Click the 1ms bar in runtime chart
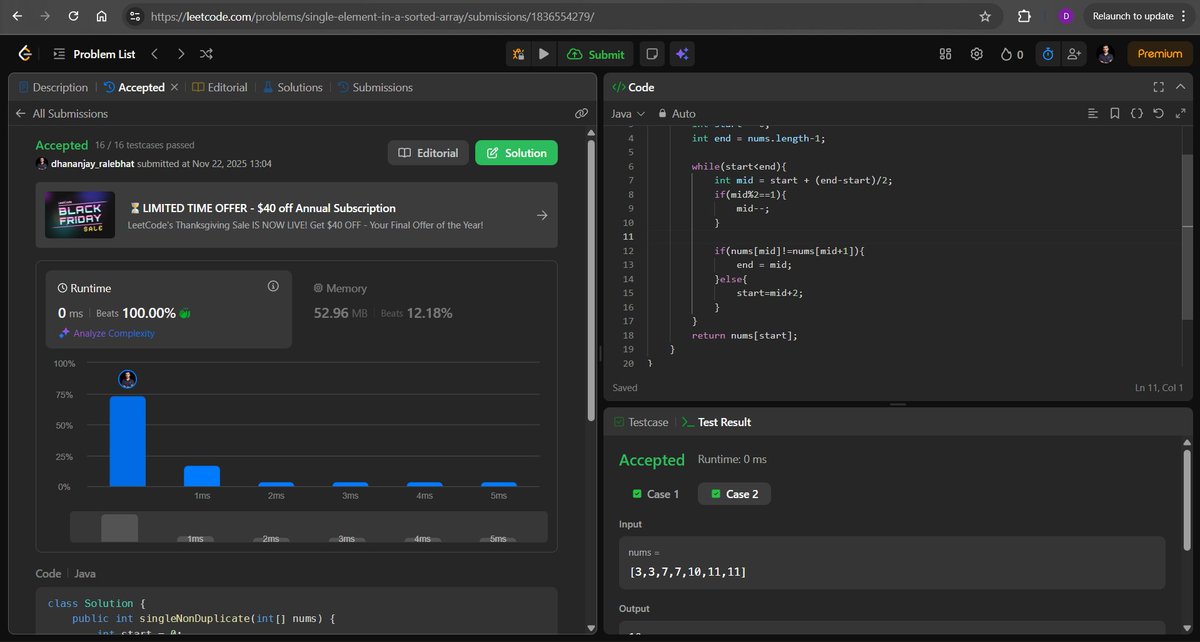This screenshot has width=1200, height=642. click(x=202, y=476)
